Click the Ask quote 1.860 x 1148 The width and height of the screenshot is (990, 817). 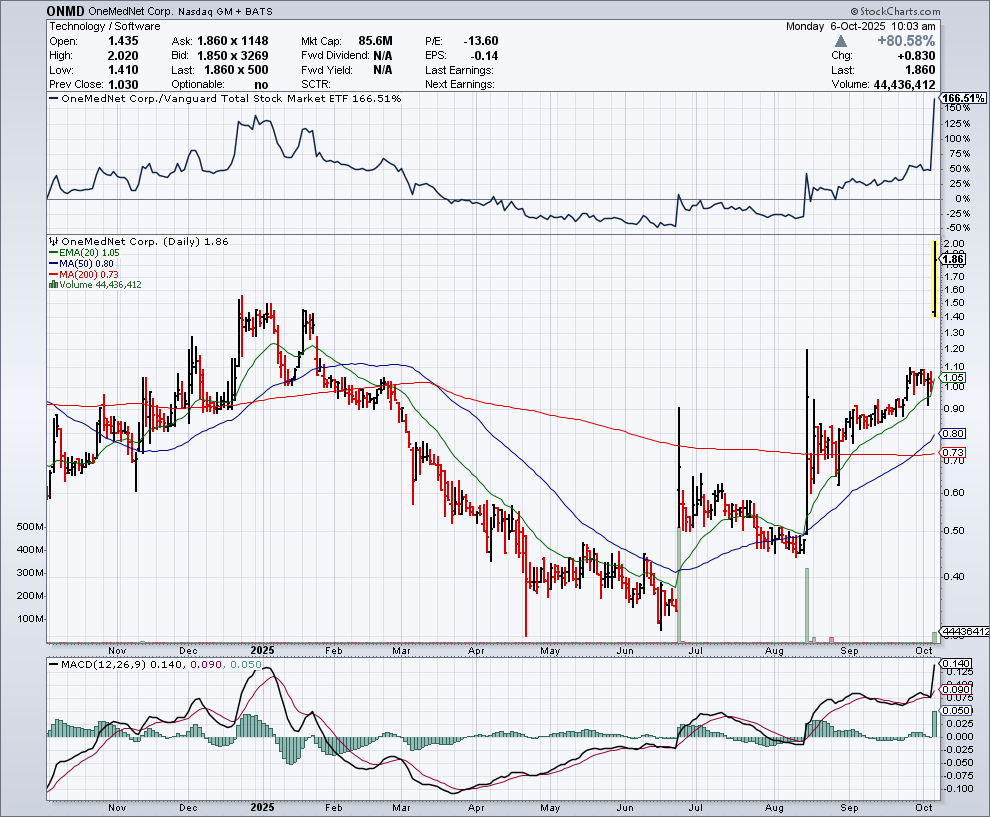(x=232, y=41)
